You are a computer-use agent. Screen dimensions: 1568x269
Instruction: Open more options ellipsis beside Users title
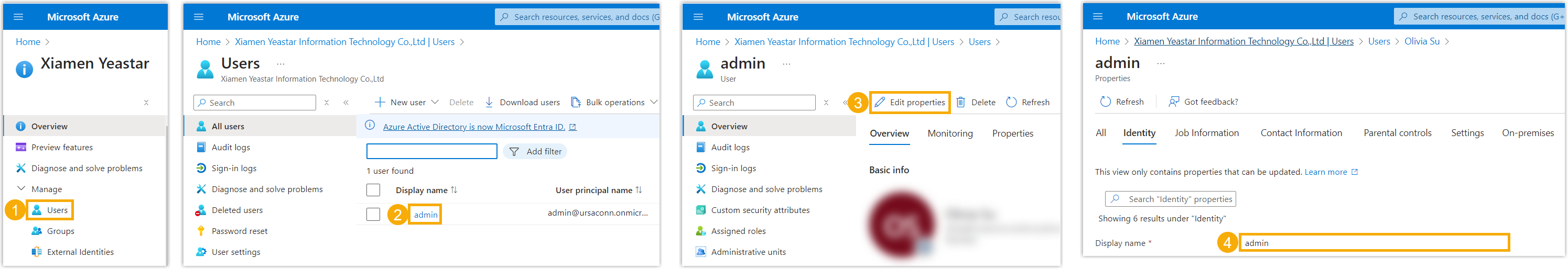click(x=280, y=64)
